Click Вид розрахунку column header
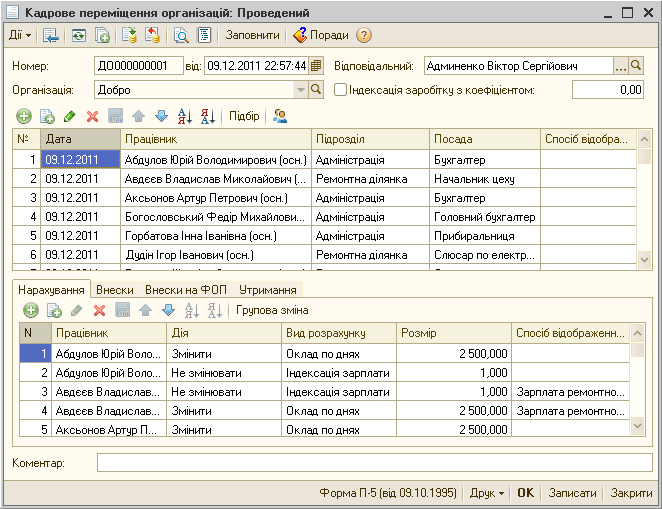 pos(339,333)
